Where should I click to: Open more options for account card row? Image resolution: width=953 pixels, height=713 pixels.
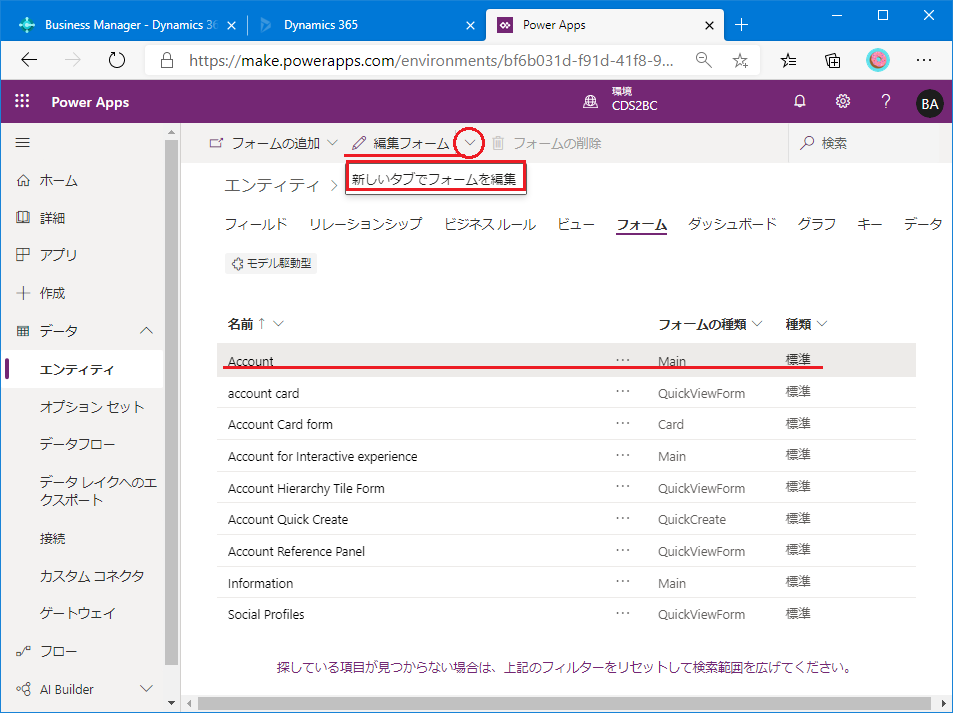[x=622, y=391]
